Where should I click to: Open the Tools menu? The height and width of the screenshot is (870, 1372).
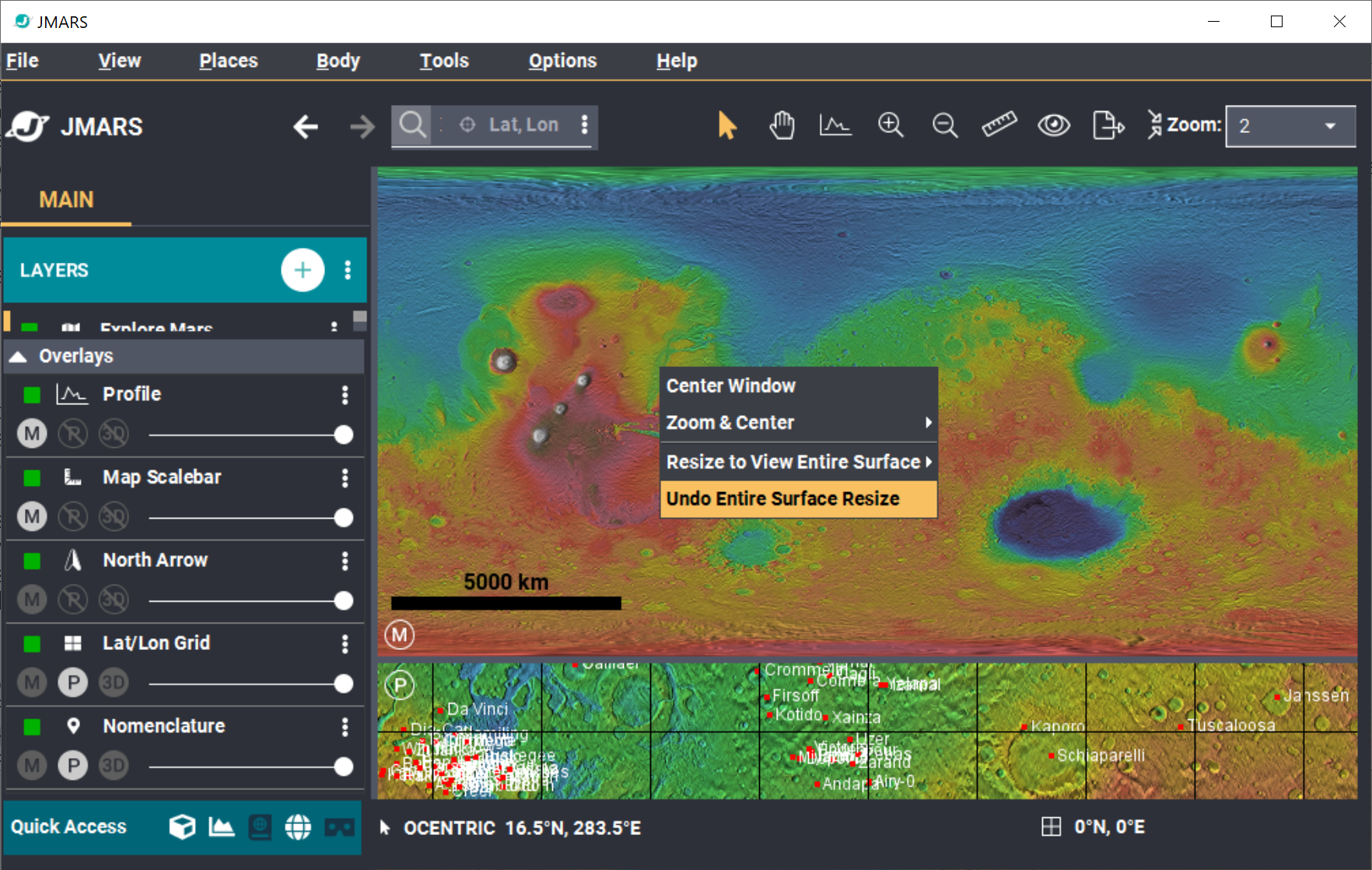444,61
